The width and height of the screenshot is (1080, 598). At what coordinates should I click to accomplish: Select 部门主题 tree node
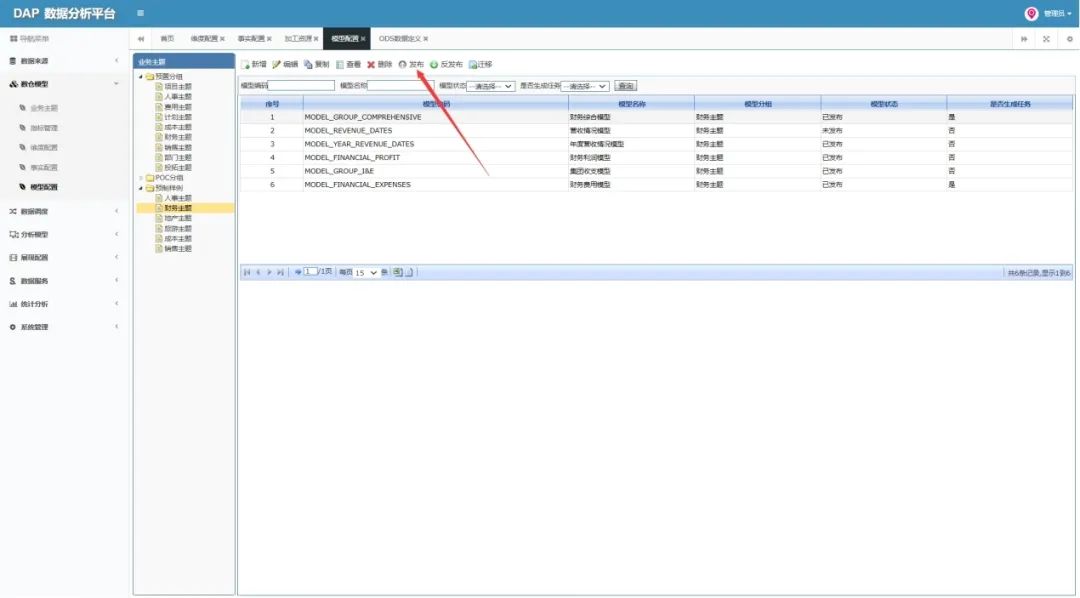coord(178,158)
